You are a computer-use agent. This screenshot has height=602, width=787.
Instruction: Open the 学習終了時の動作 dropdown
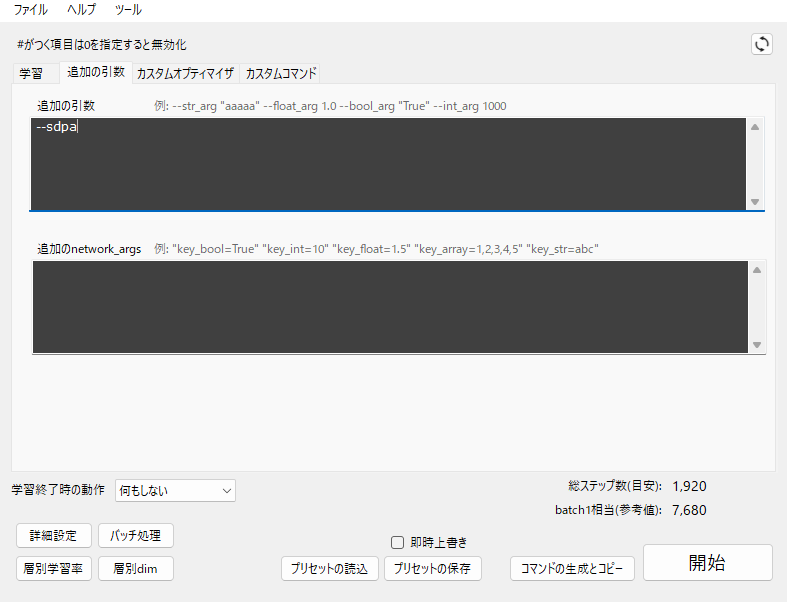pyautogui.click(x=175, y=490)
